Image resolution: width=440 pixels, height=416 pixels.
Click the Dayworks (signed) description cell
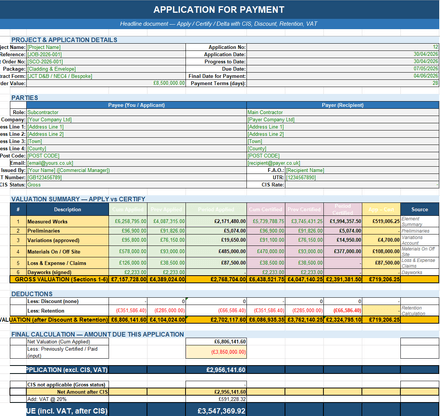point(67,272)
